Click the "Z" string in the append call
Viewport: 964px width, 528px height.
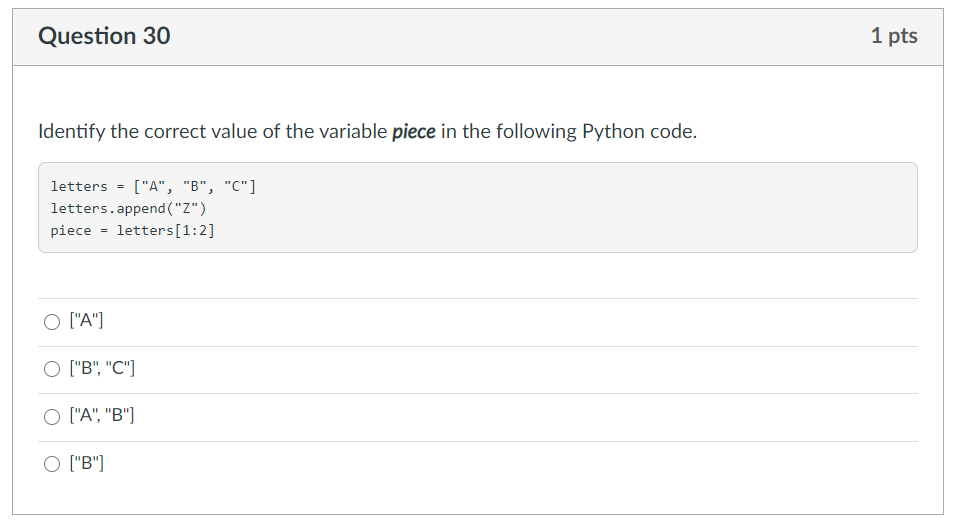coord(186,208)
